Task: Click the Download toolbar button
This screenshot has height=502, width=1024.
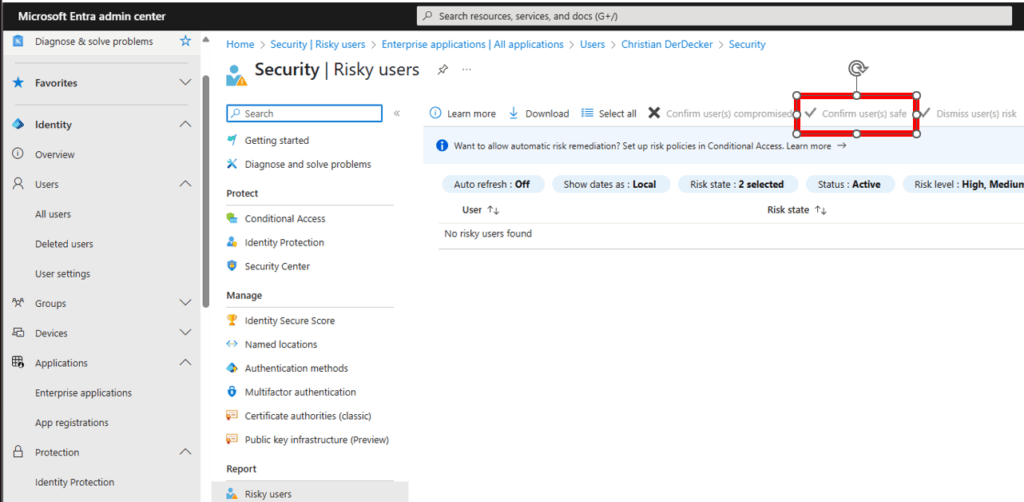Action: click(x=538, y=114)
